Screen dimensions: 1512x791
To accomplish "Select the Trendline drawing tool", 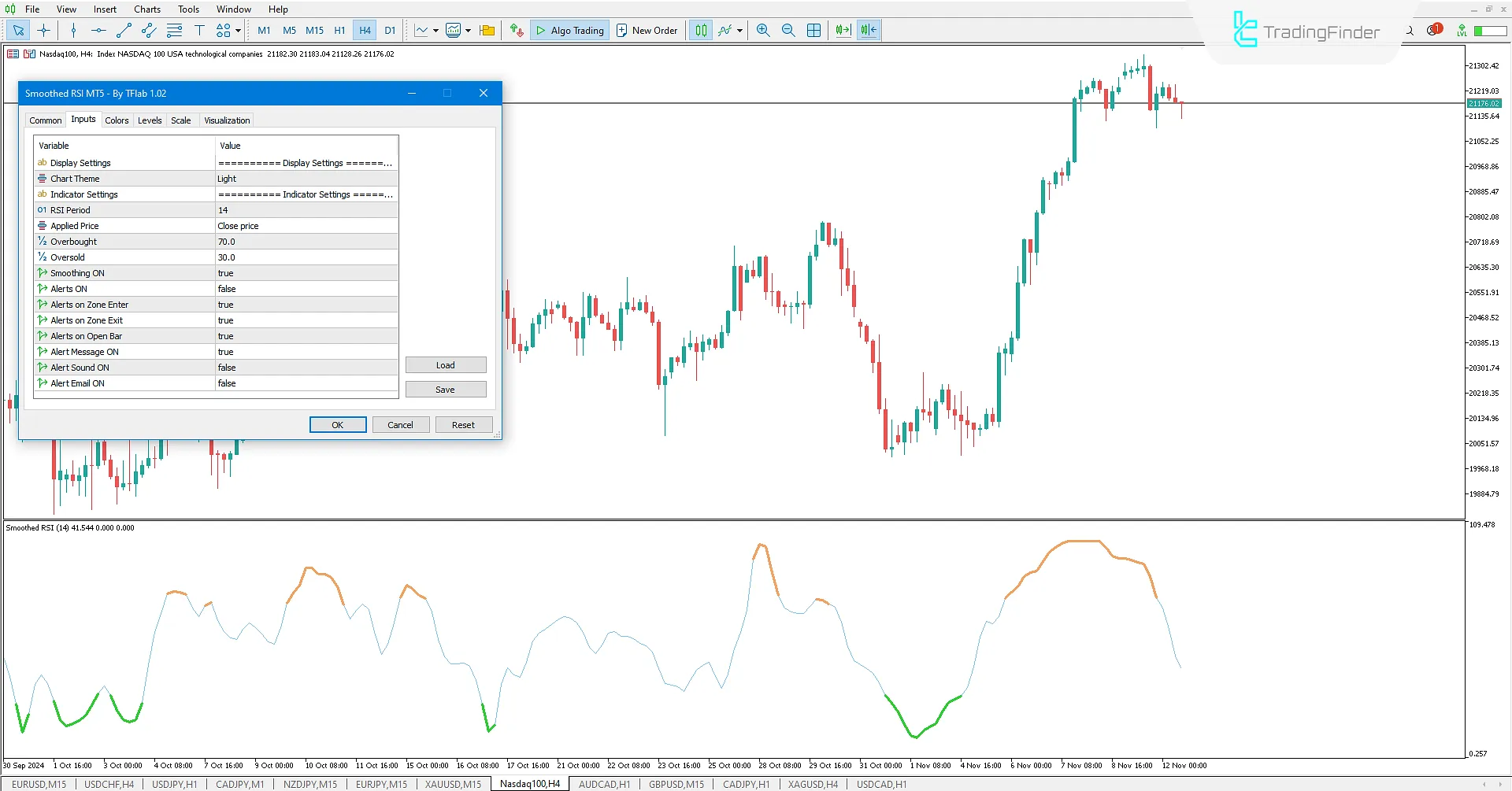I will [123, 30].
